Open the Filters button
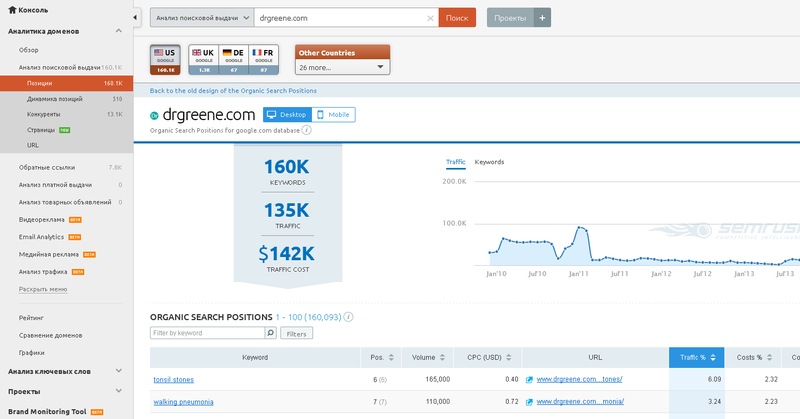The width and height of the screenshot is (800, 419). 296,334
